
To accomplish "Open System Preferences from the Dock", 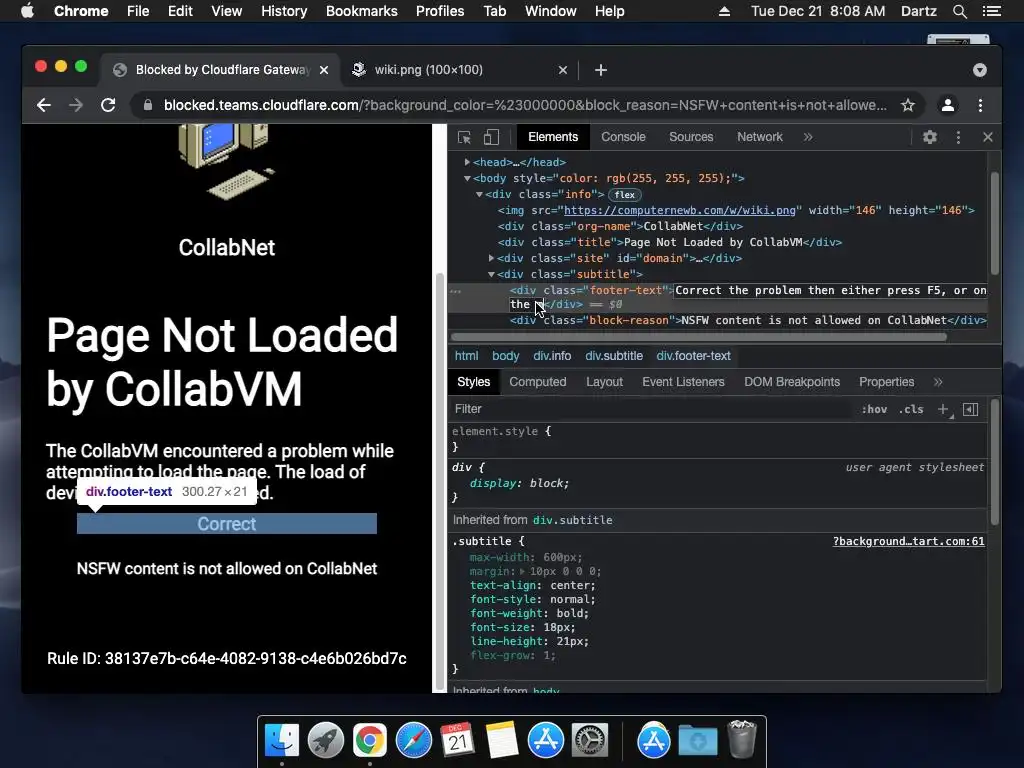I will coord(590,741).
